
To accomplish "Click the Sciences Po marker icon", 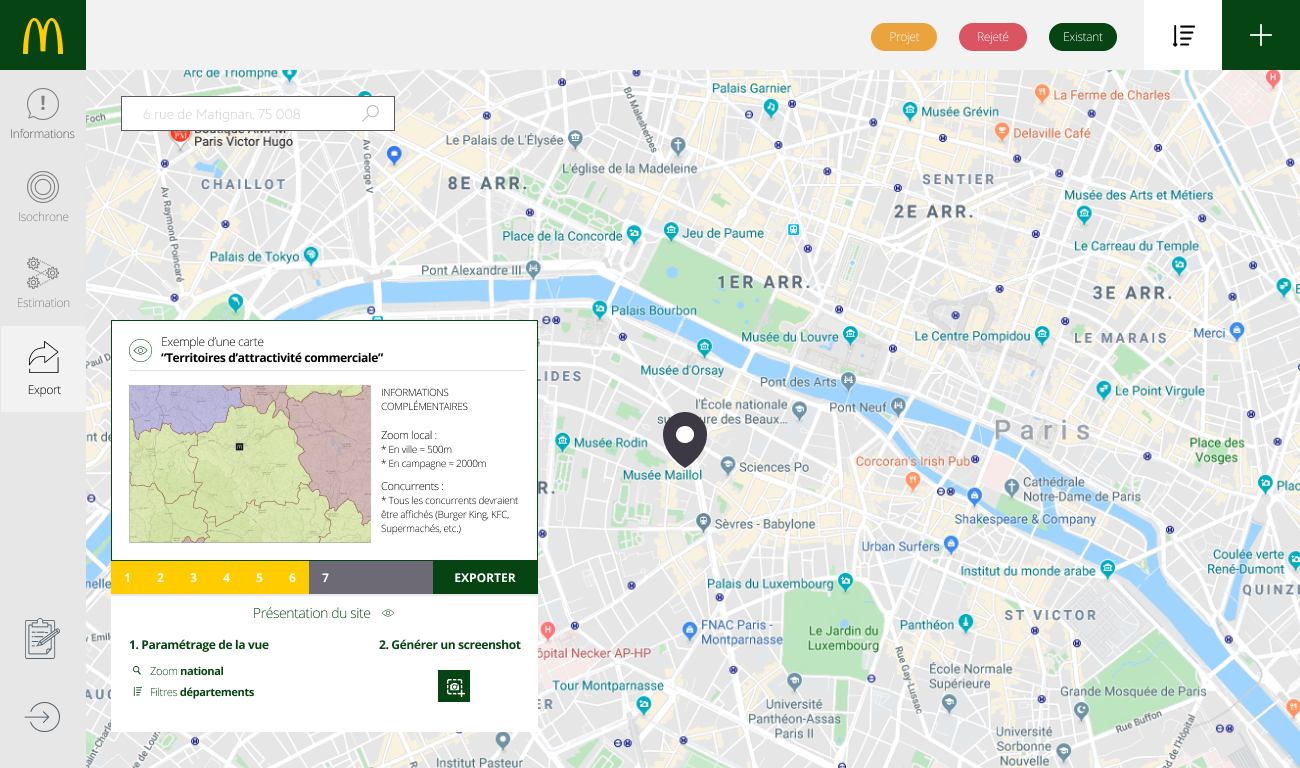I will 728,466.
